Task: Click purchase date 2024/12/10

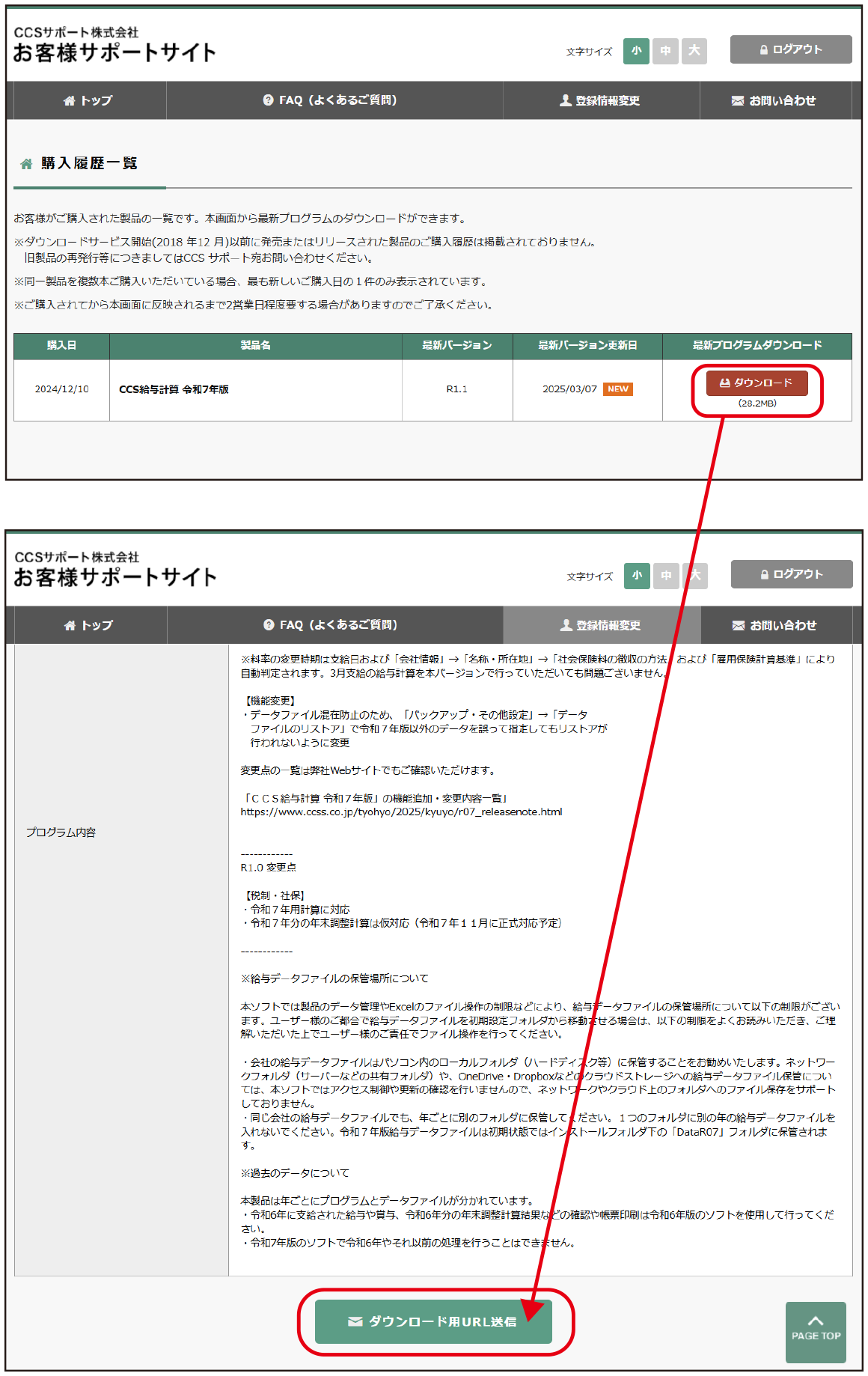Action: coord(61,389)
